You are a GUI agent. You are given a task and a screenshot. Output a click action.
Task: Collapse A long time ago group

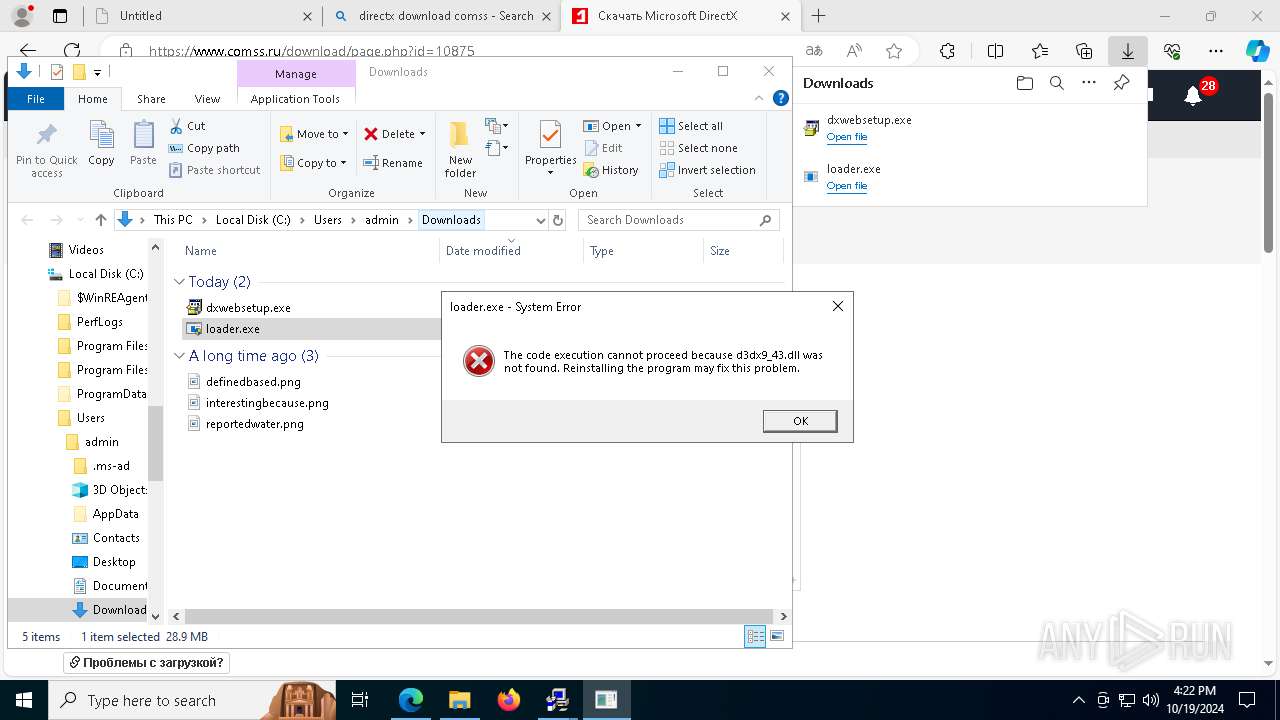(x=179, y=356)
